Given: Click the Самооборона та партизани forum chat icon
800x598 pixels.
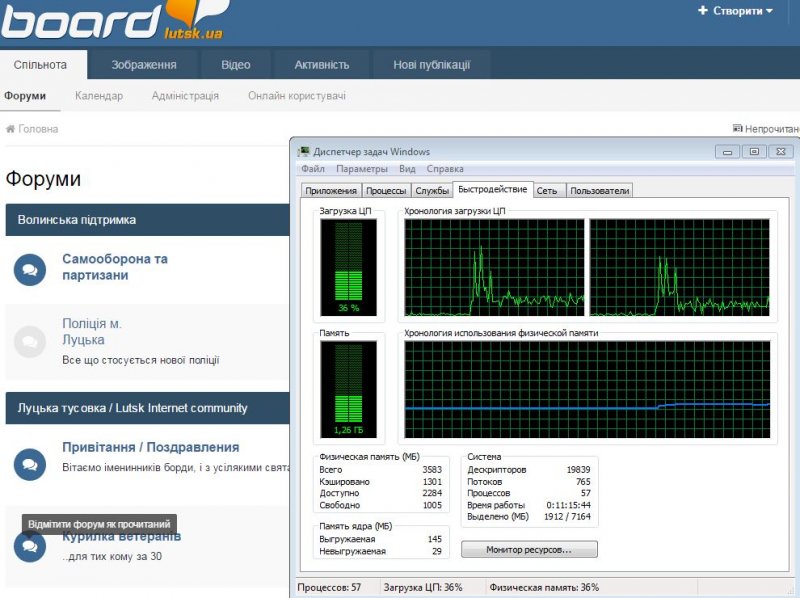Looking at the screenshot, I should 30,269.
